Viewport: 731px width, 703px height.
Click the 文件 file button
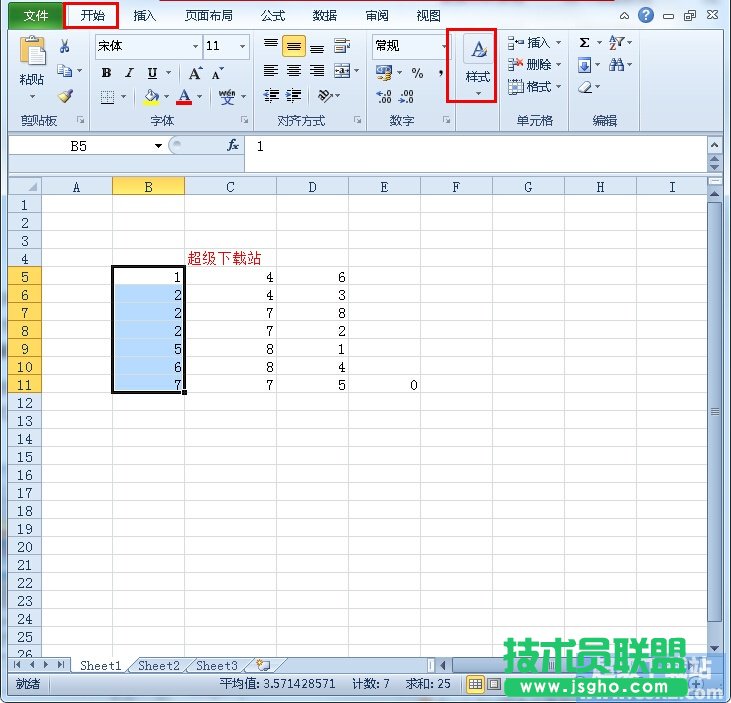36,16
